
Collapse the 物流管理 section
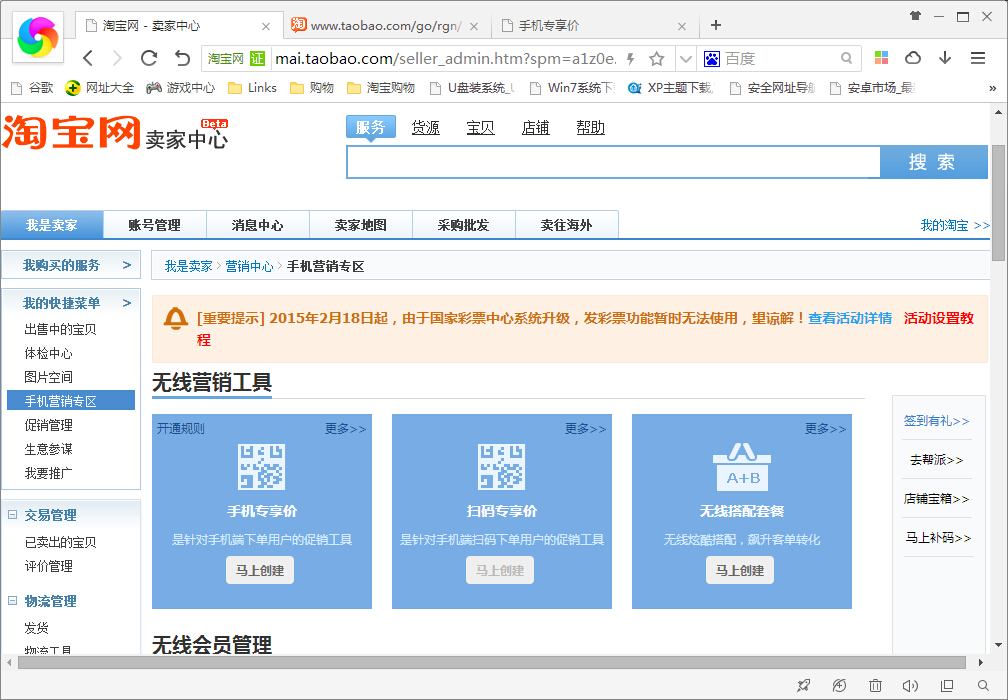coord(12,600)
